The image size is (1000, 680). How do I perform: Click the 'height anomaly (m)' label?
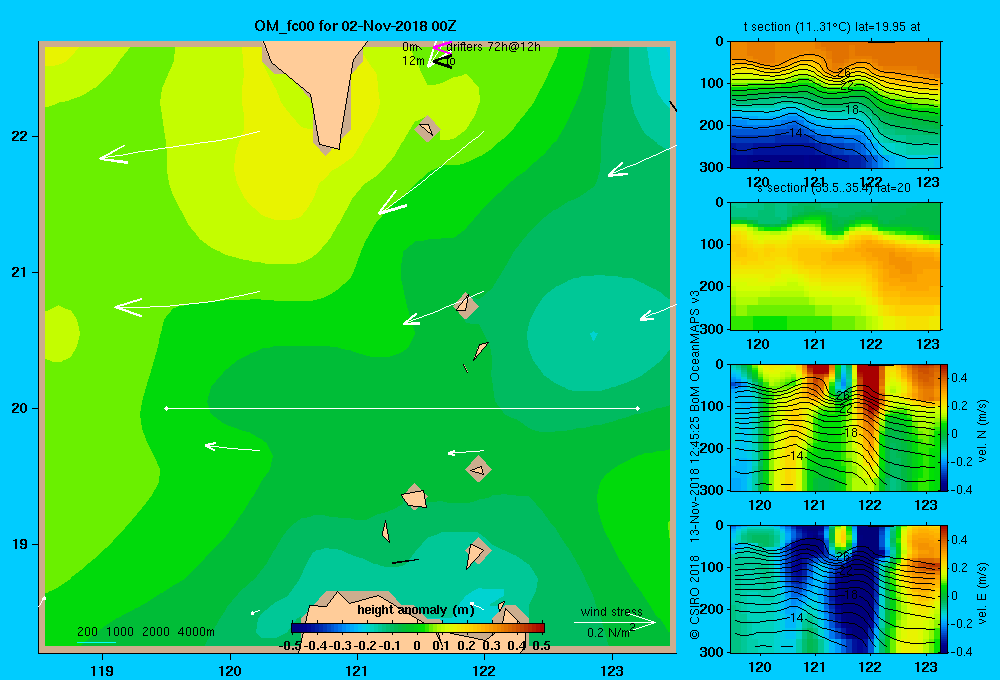416,610
